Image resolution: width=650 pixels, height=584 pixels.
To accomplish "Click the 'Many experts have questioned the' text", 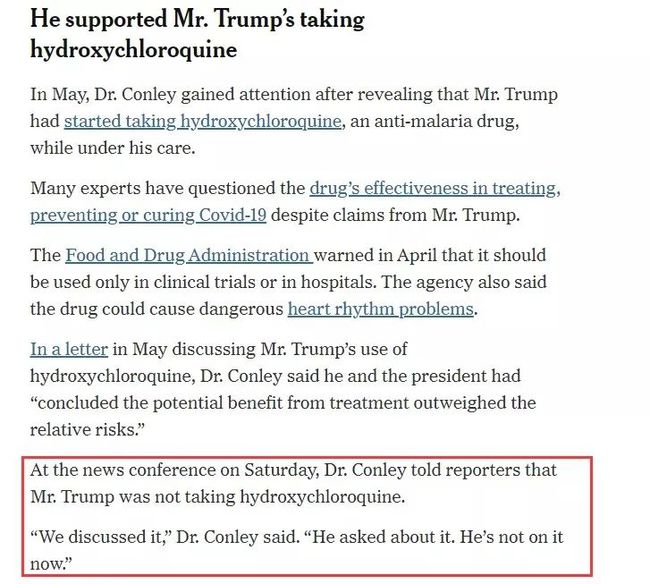I will coord(167,189).
